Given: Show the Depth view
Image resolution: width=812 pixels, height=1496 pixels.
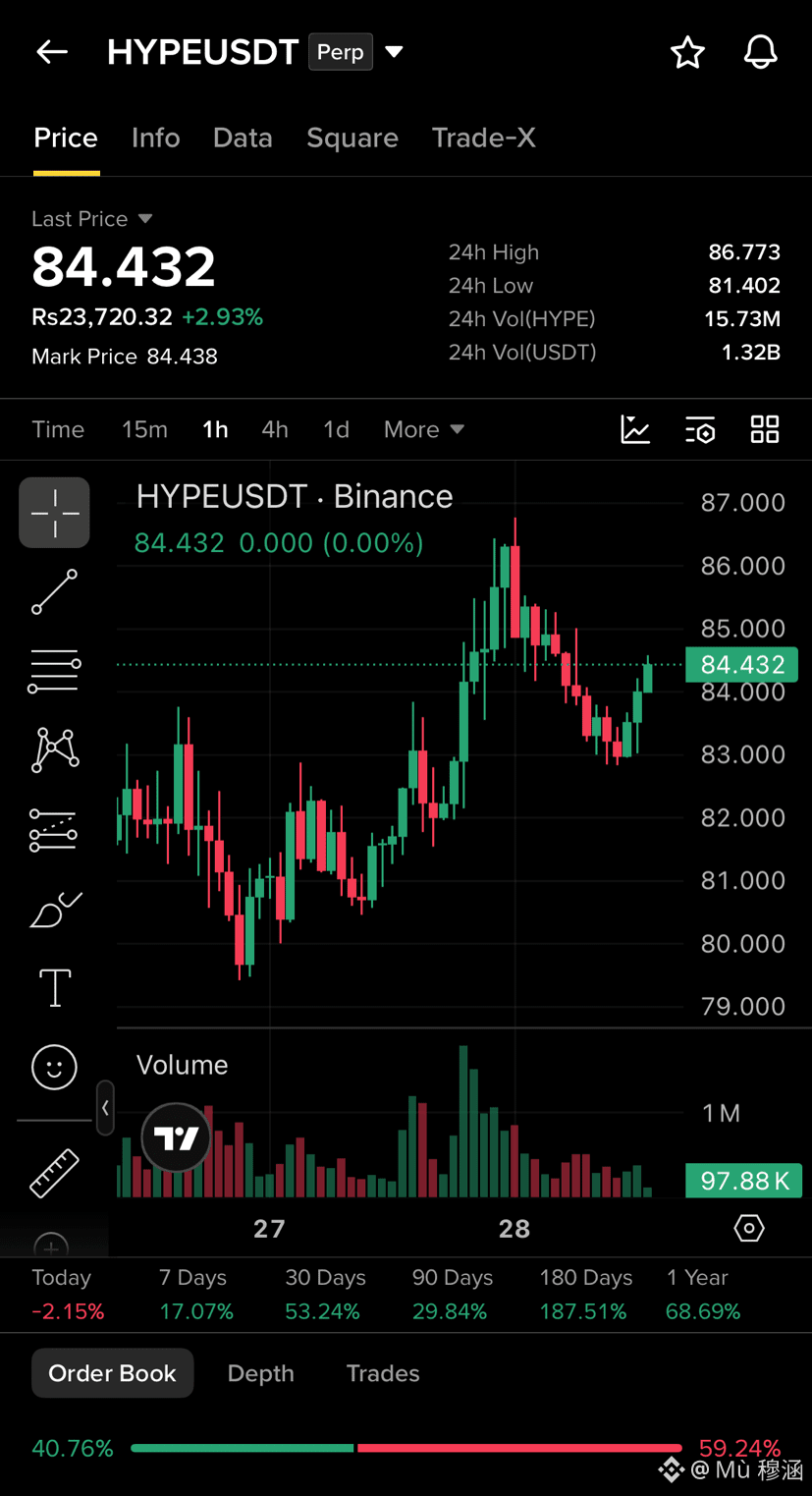Looking at the screenshot, I should click(x=261, y=1373).
